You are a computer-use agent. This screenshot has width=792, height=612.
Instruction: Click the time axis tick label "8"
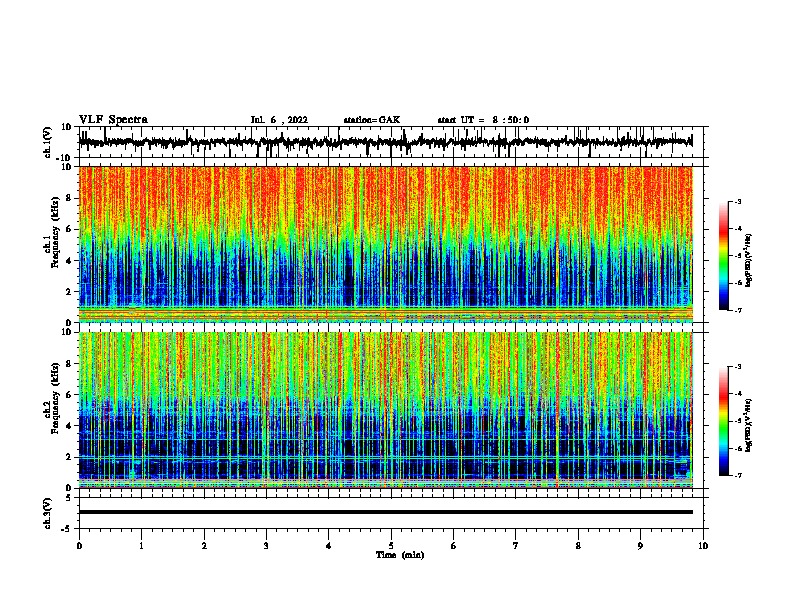578,546
